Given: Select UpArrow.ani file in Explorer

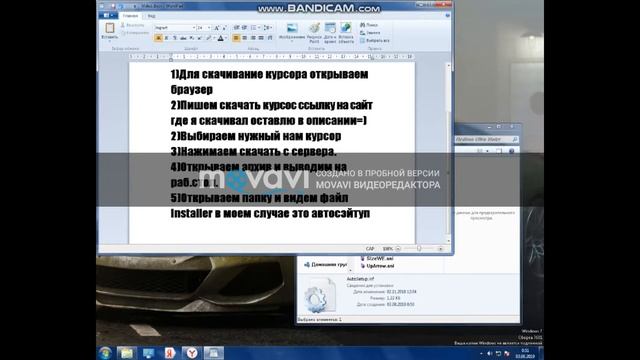Looking at the screenshot, I should coord(377,266).
